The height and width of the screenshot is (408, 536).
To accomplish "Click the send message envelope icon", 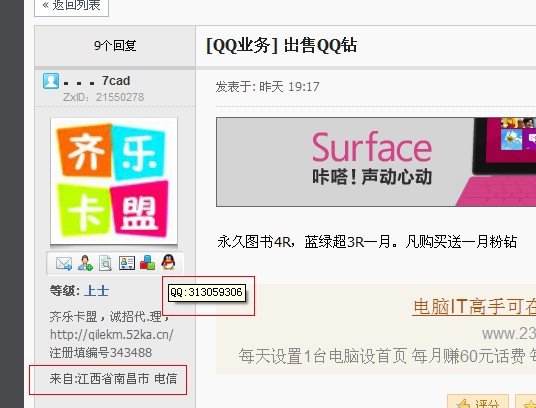I will [64, 263].
